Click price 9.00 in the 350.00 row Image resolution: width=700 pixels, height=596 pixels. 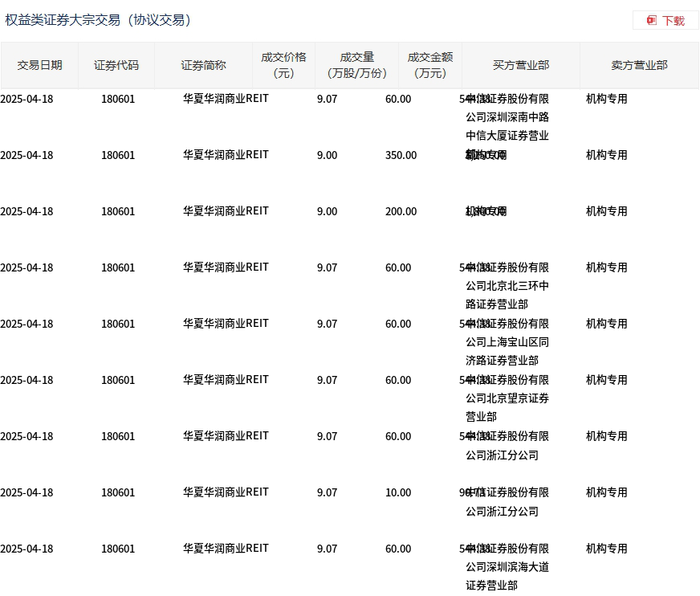327,155
